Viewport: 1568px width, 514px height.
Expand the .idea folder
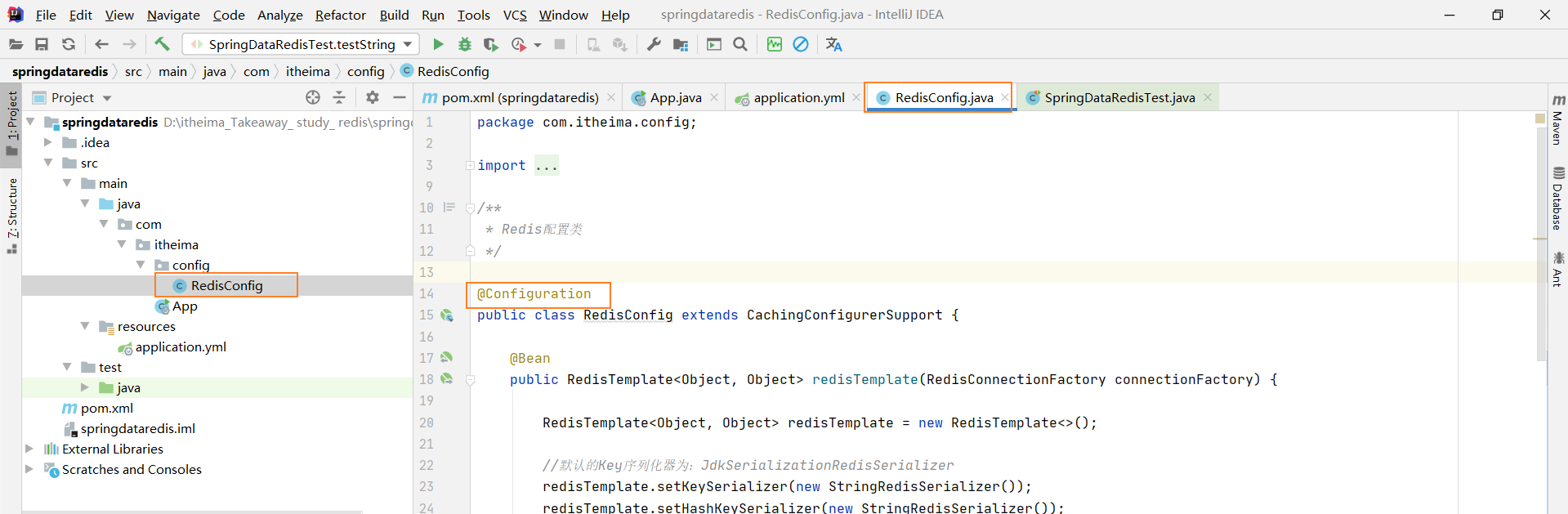(48, 142)
